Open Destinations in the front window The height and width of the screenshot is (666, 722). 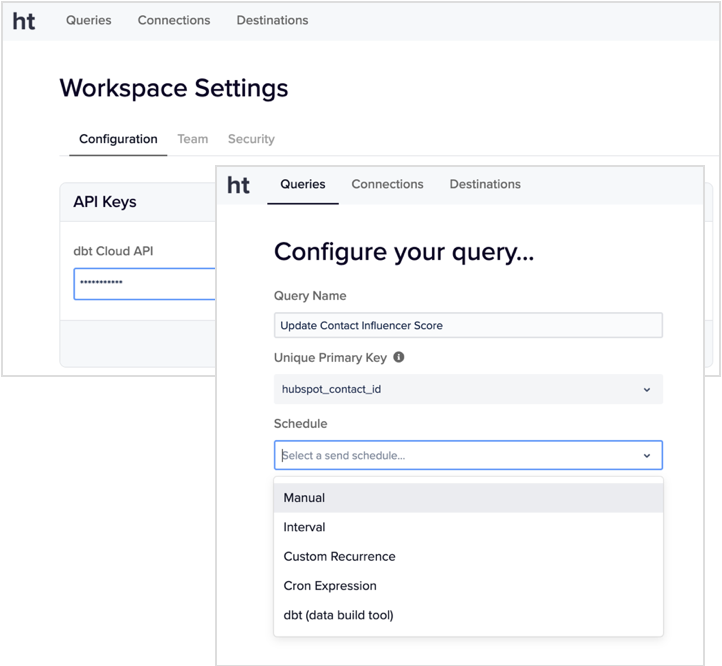(485, 184)
